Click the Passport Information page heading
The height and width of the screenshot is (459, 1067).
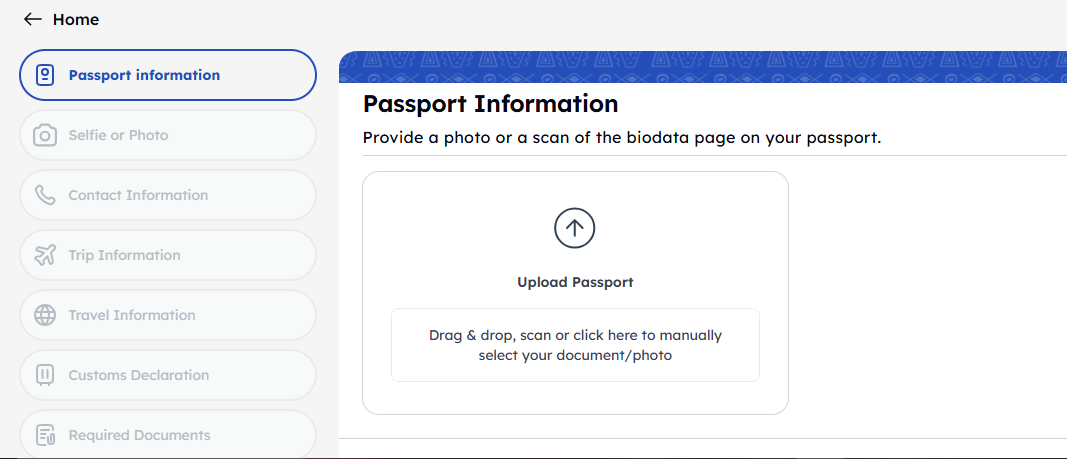490,103
